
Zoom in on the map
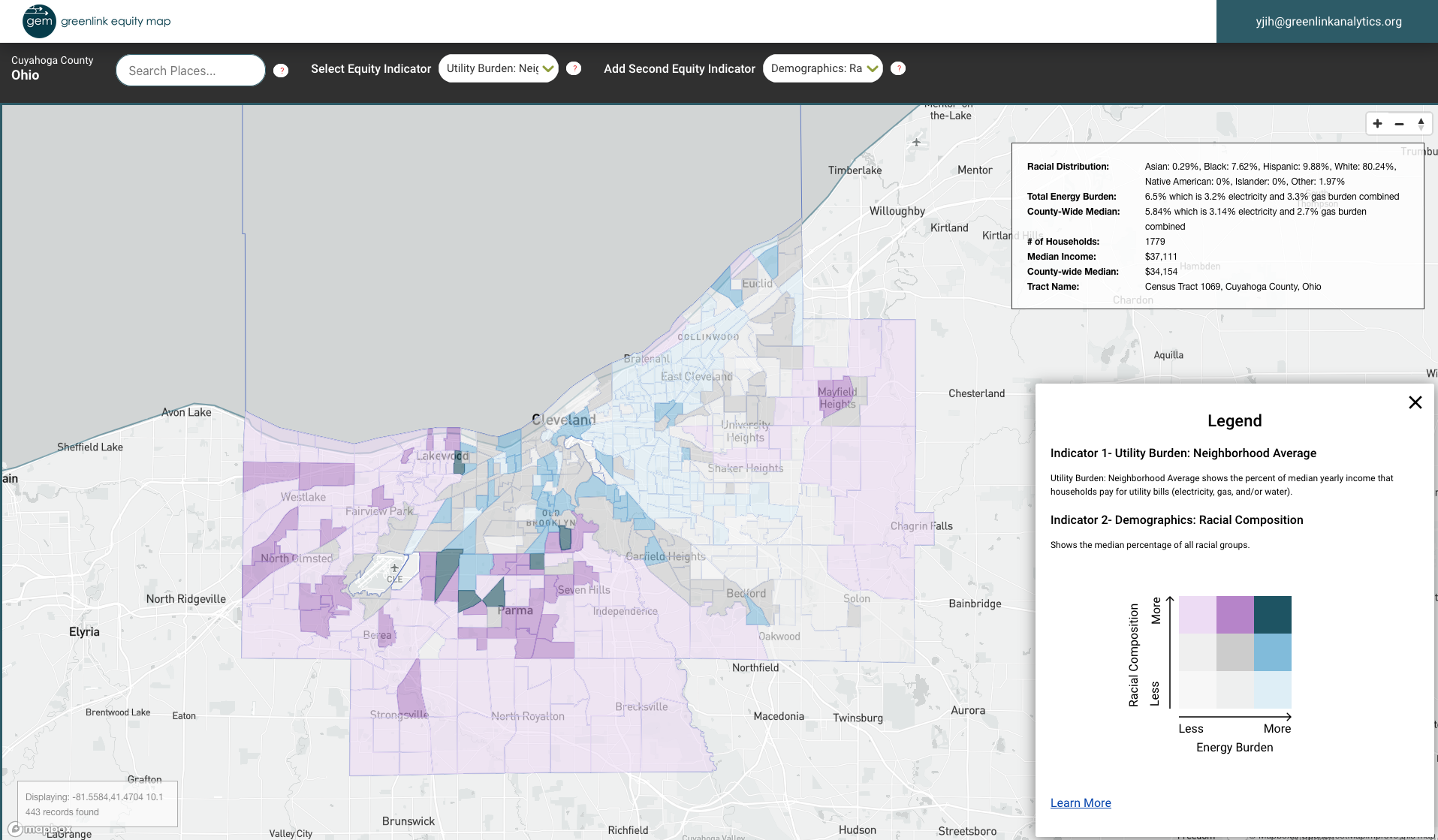click(1377, 124)
